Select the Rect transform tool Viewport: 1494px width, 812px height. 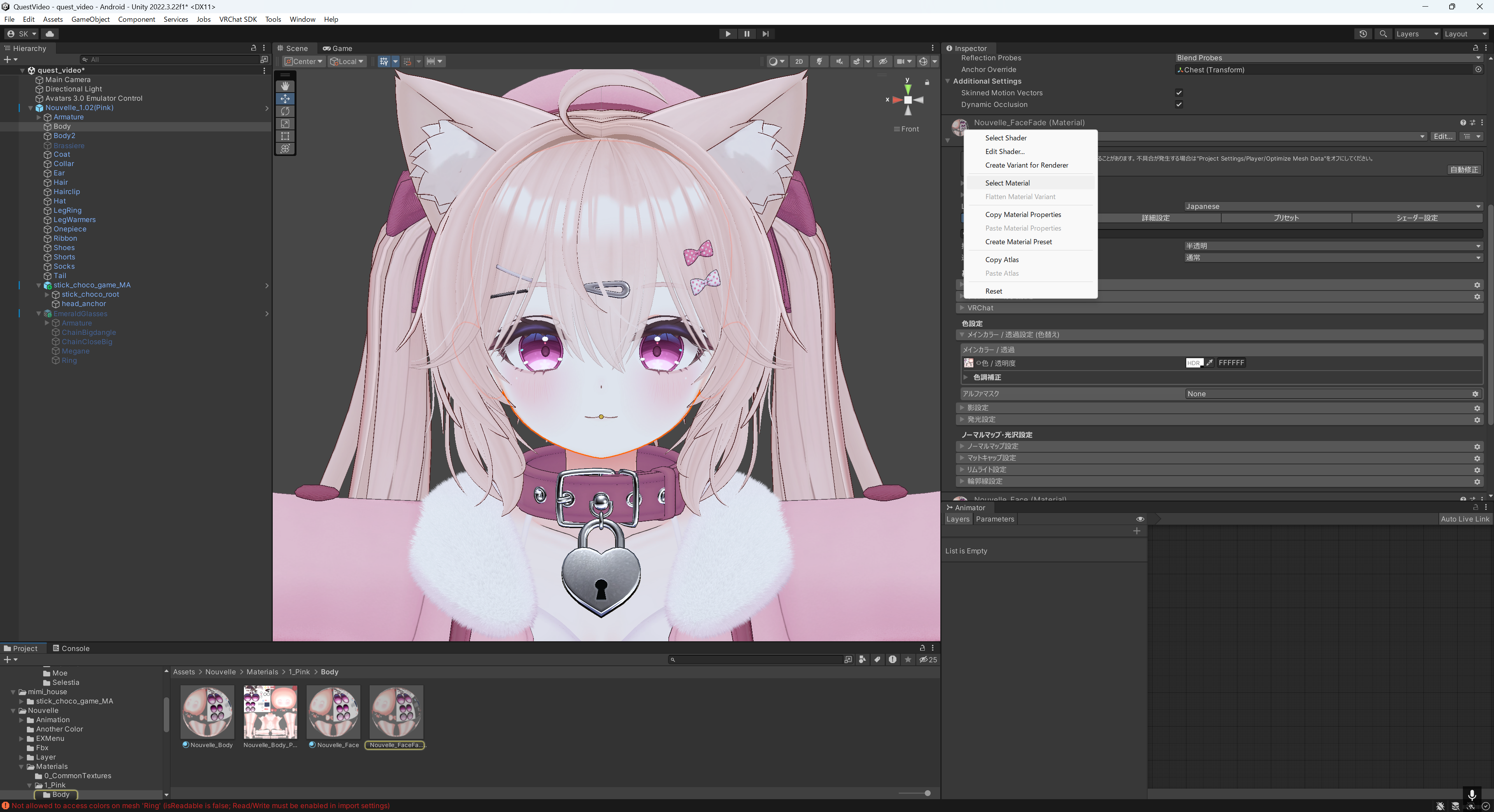(x=285, y=136)
